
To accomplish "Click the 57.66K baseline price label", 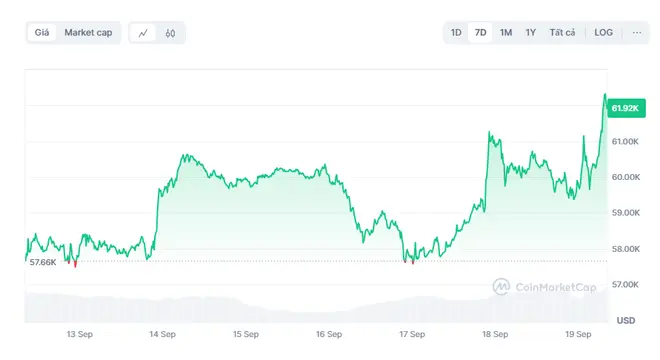I will tap(43, 262).
